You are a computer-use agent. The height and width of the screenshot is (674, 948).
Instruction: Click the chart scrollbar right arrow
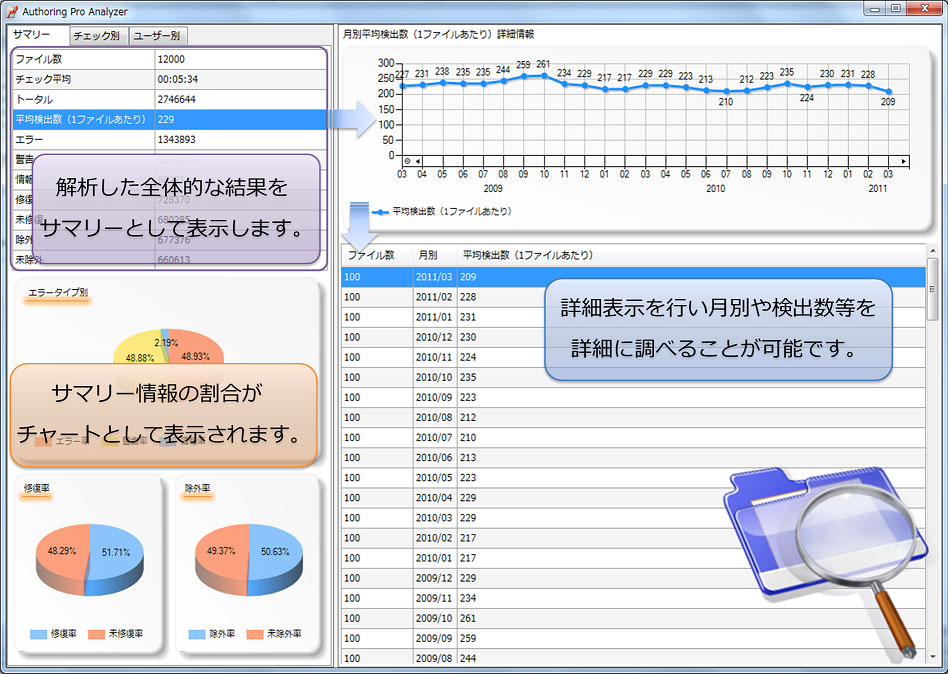click(904, 160)
